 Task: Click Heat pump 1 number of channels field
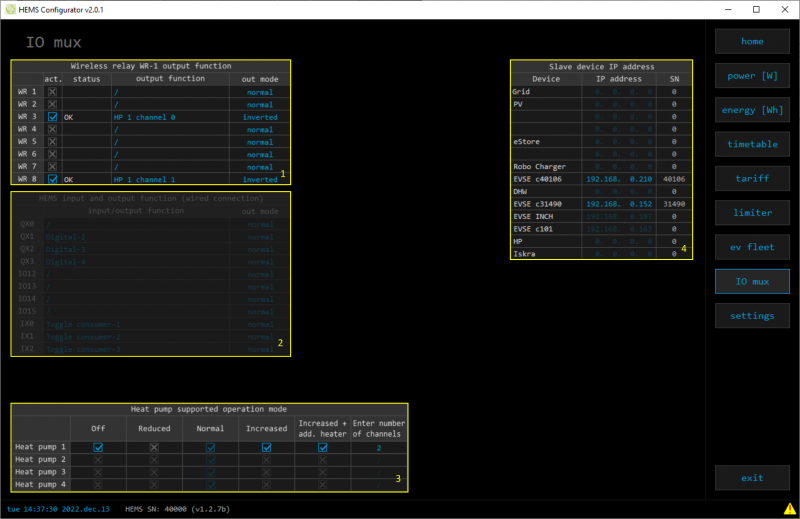coord(378,448)
